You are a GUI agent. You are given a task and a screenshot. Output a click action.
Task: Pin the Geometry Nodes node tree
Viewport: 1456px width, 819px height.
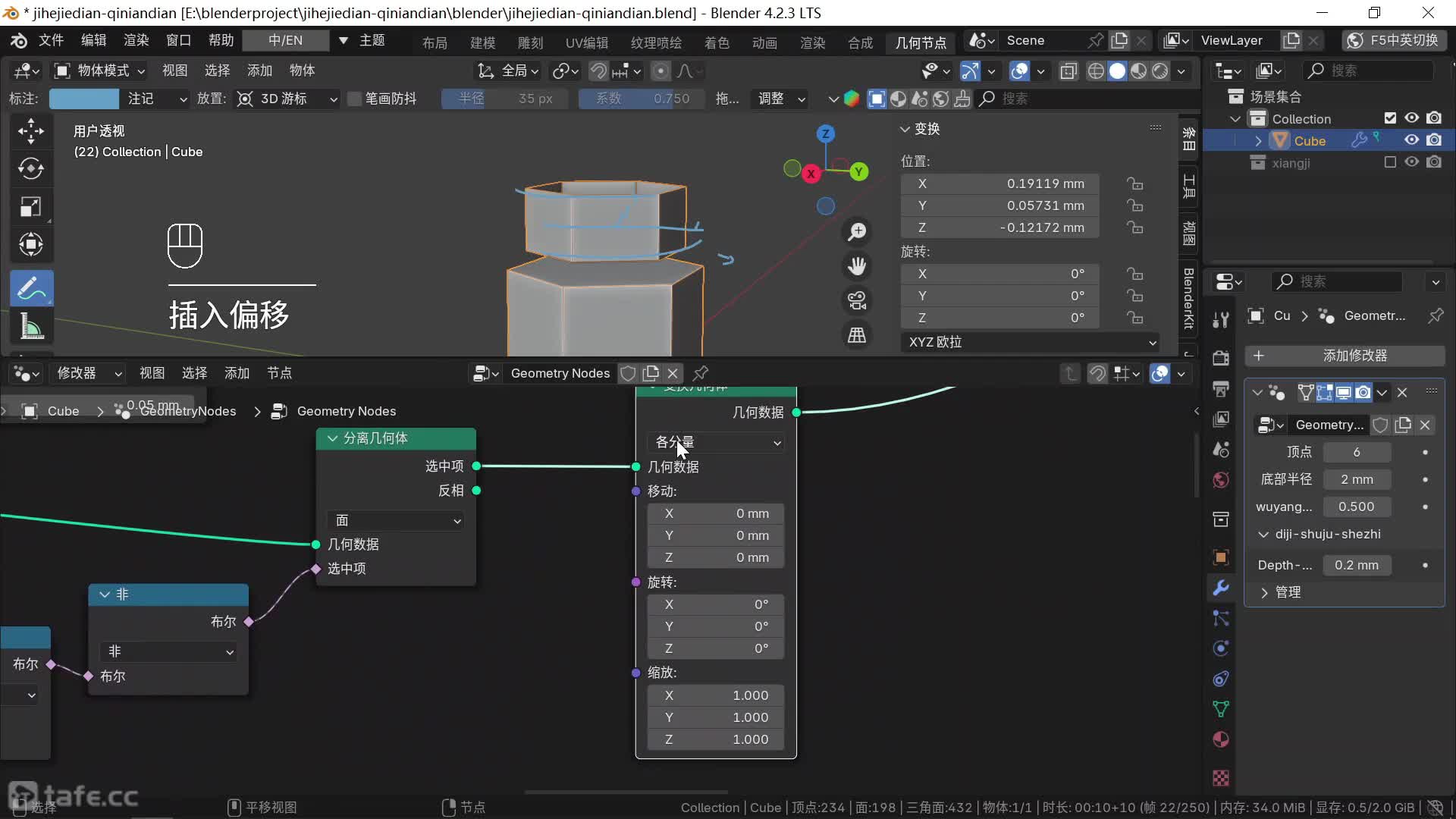click(x=701, y=373)
